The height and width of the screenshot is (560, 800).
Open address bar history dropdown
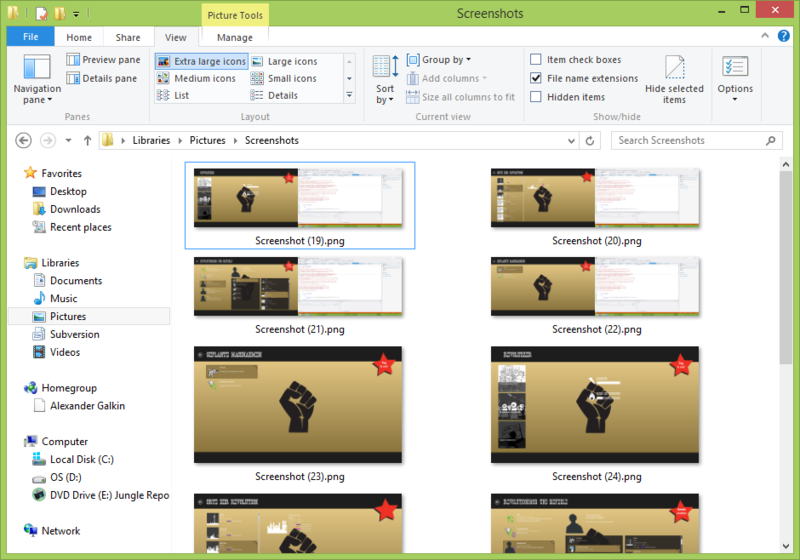571,141
